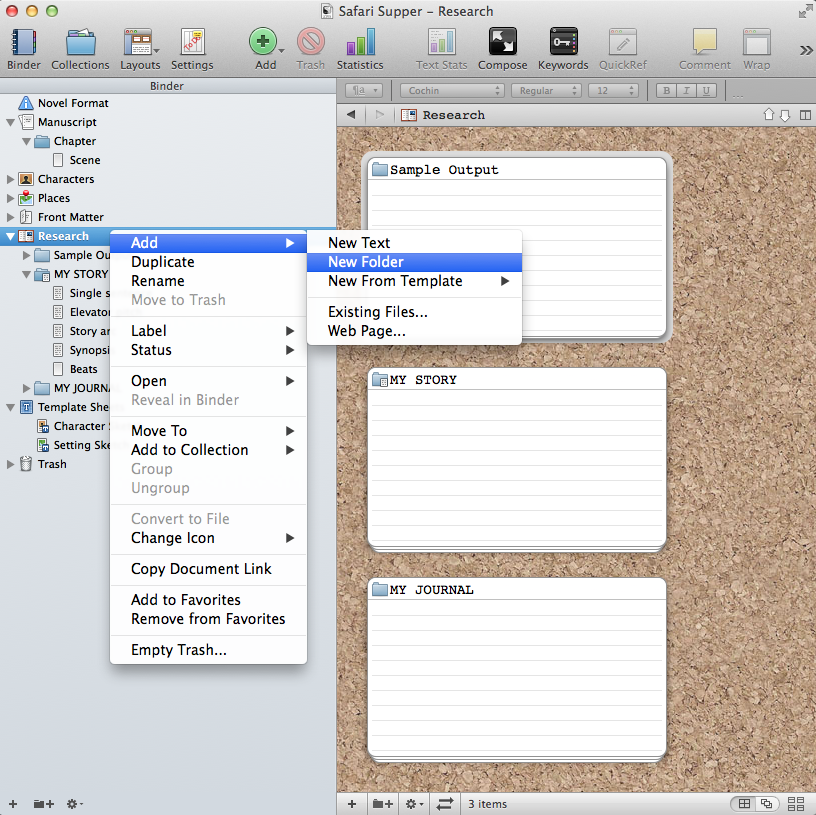Open the gear menu in editor footer
816x815 pixels.
(x=414, y=804)
